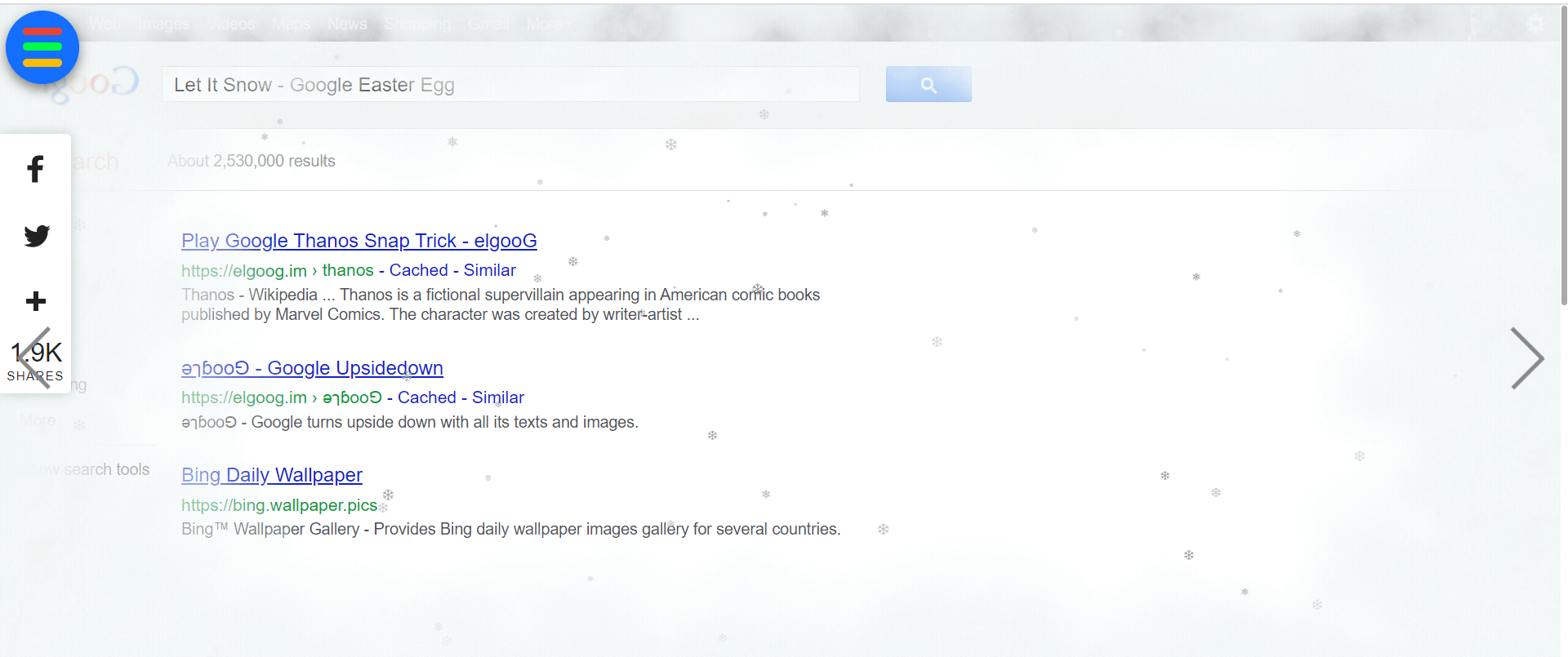1568x657 pixels.
Task: Open the Bing Daily Wallpaper result
Action: pyautogui.click(x=272, y=475)
